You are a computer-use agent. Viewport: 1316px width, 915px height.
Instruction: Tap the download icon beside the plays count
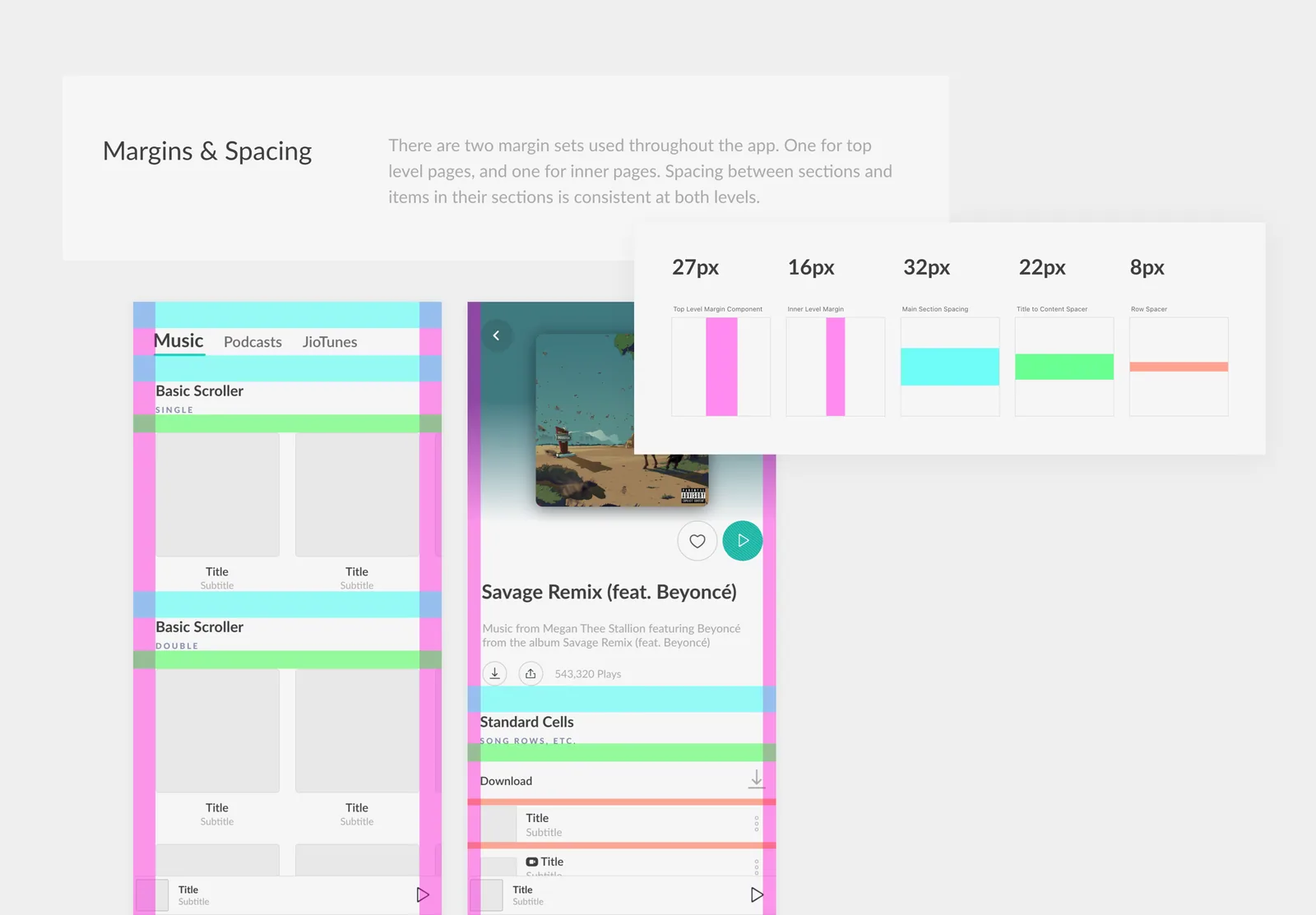coord(494,673)
